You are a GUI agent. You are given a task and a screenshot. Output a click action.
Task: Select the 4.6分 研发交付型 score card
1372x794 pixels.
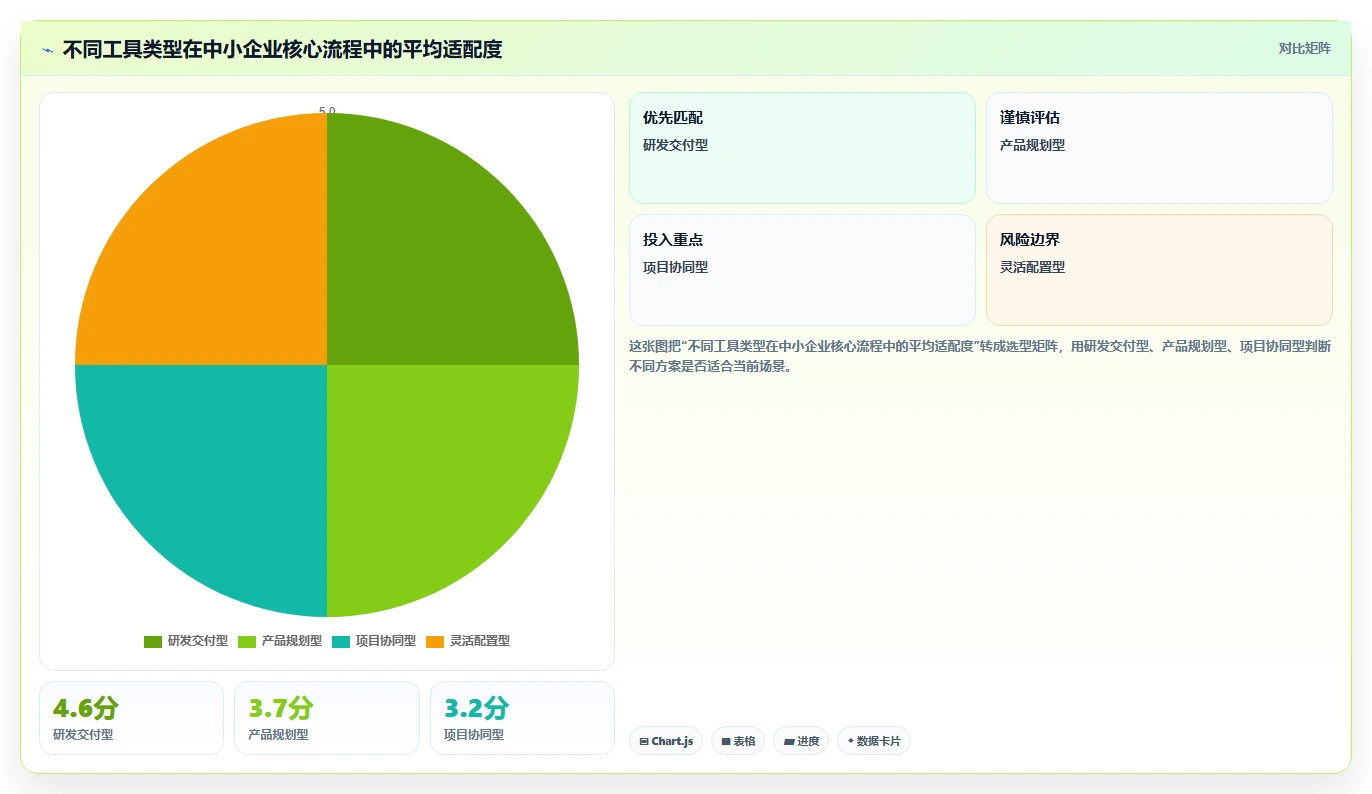pos(131,718)
